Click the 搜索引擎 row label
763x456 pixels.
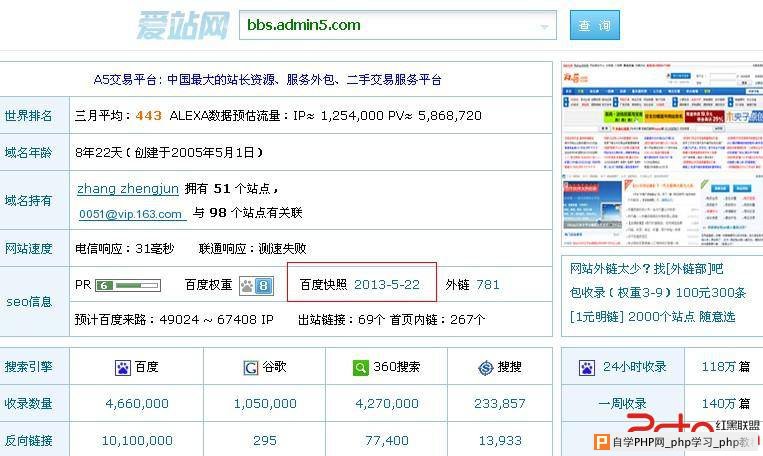tap(28, 366)
